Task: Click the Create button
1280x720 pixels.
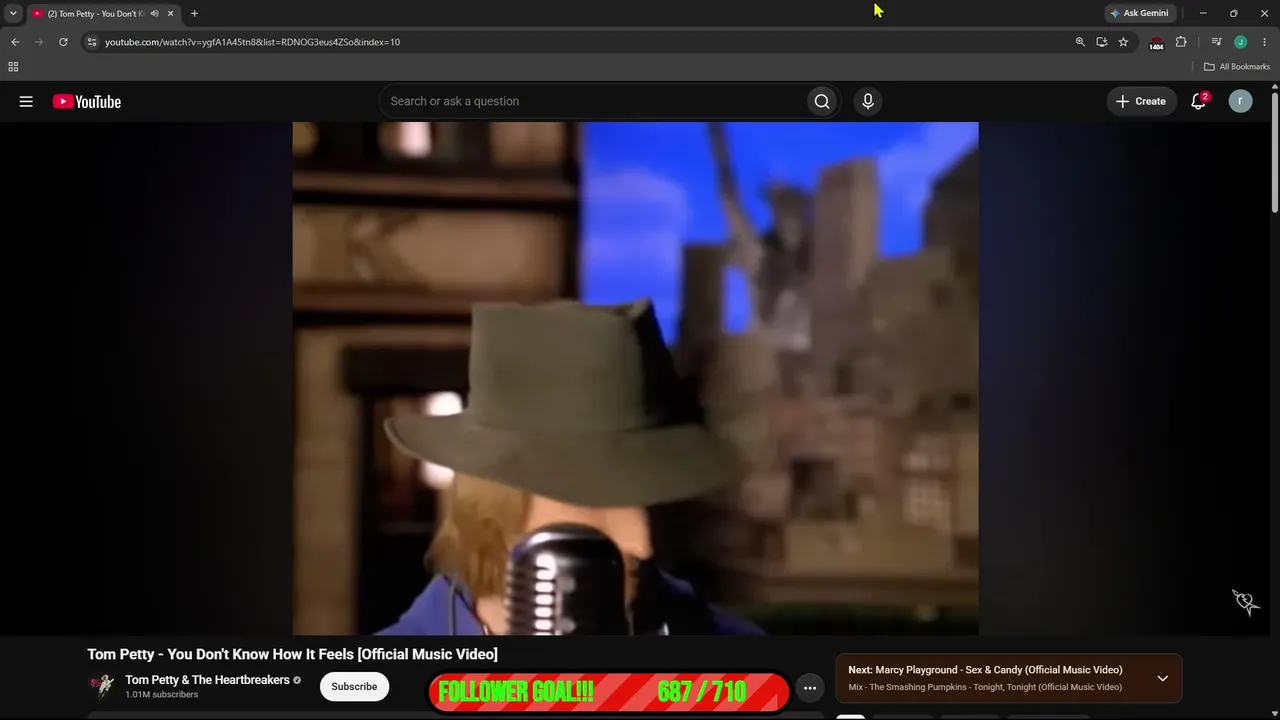Action: point(1141,101)
